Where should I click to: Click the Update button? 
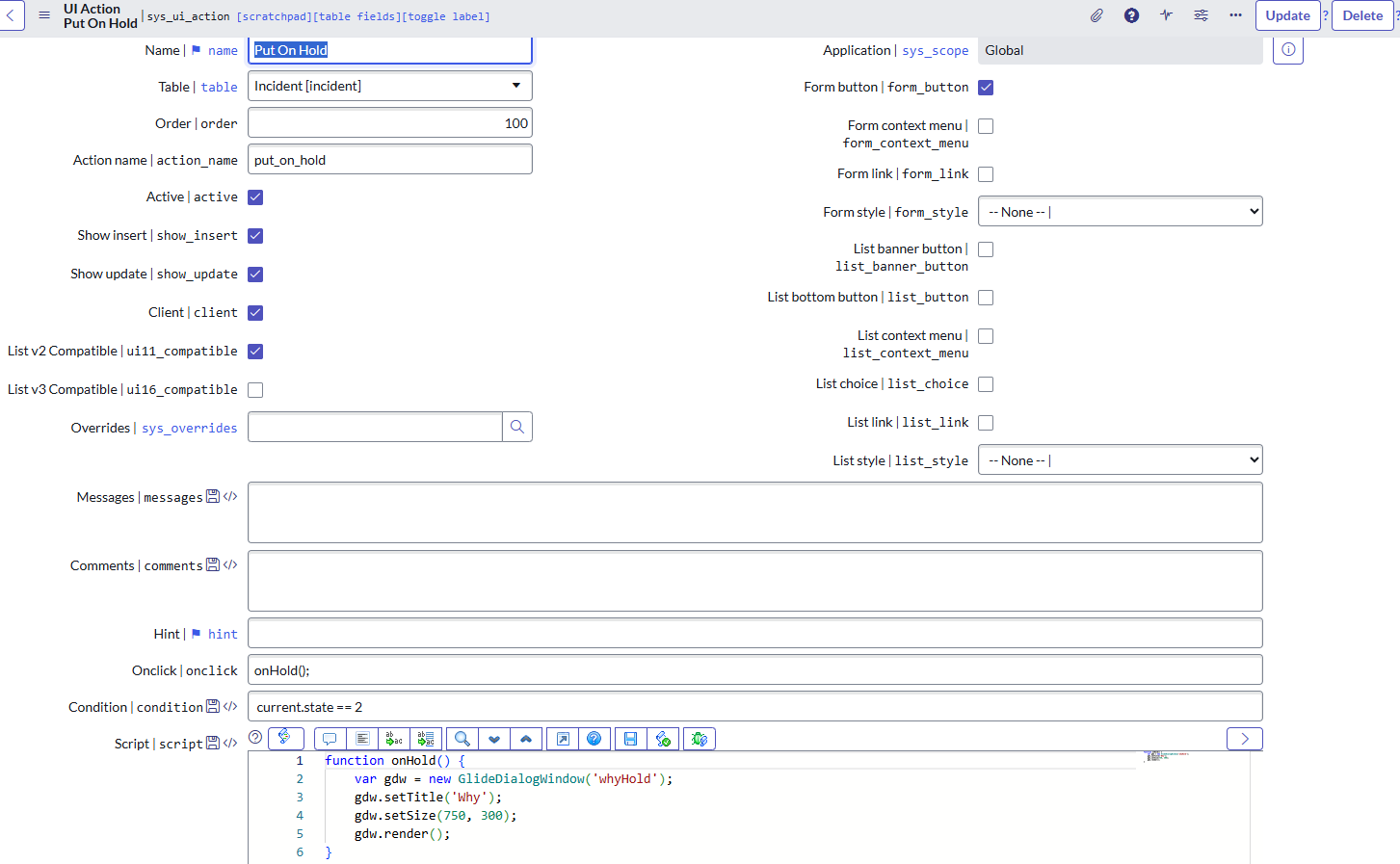(x=1288, y=15)
